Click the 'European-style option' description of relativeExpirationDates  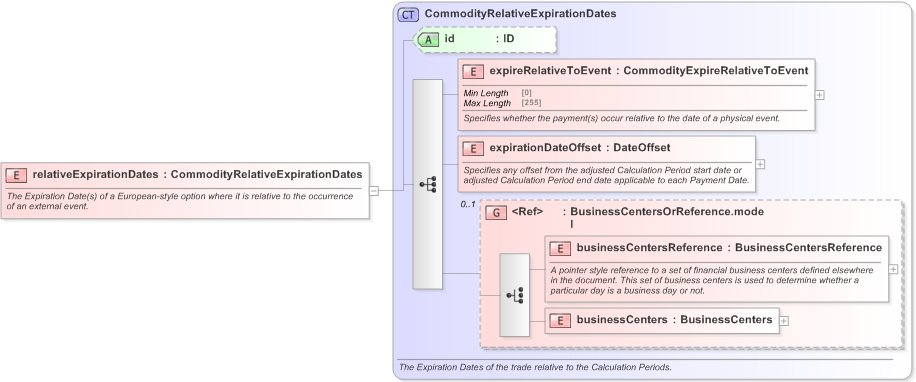(180, 201)
